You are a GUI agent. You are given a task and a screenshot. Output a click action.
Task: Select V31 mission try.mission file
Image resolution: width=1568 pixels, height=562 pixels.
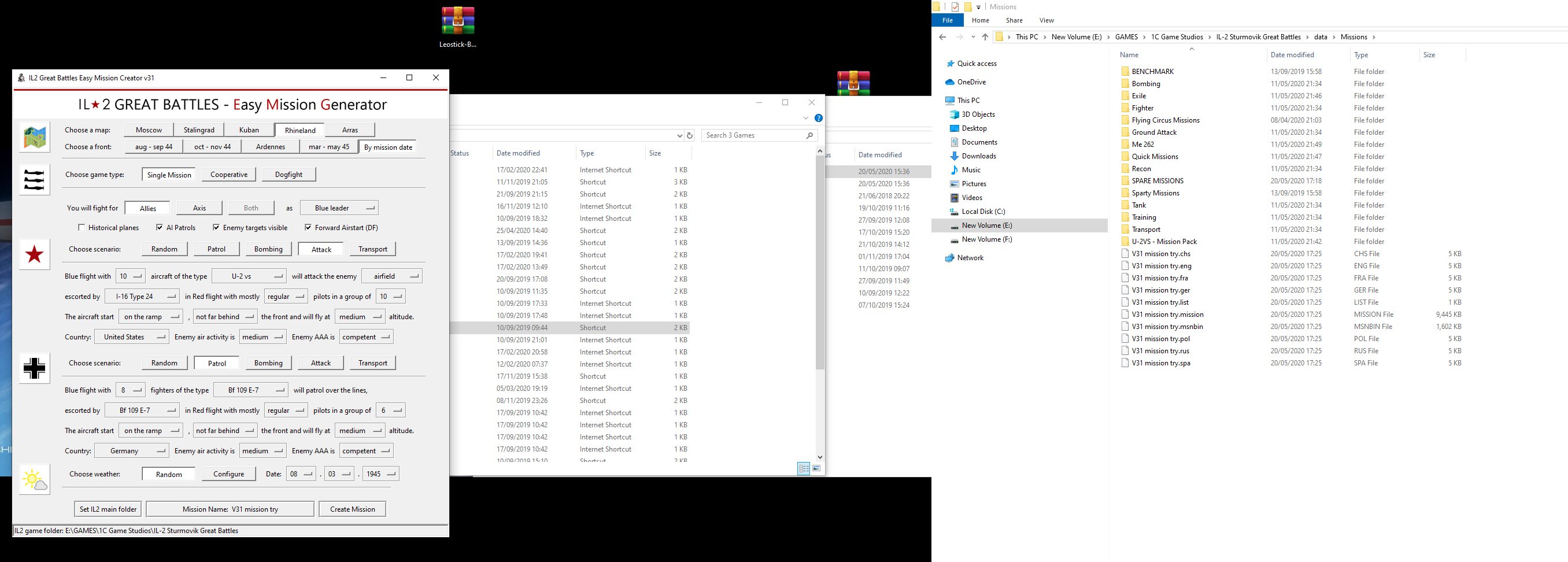(x=1167, y=315)
